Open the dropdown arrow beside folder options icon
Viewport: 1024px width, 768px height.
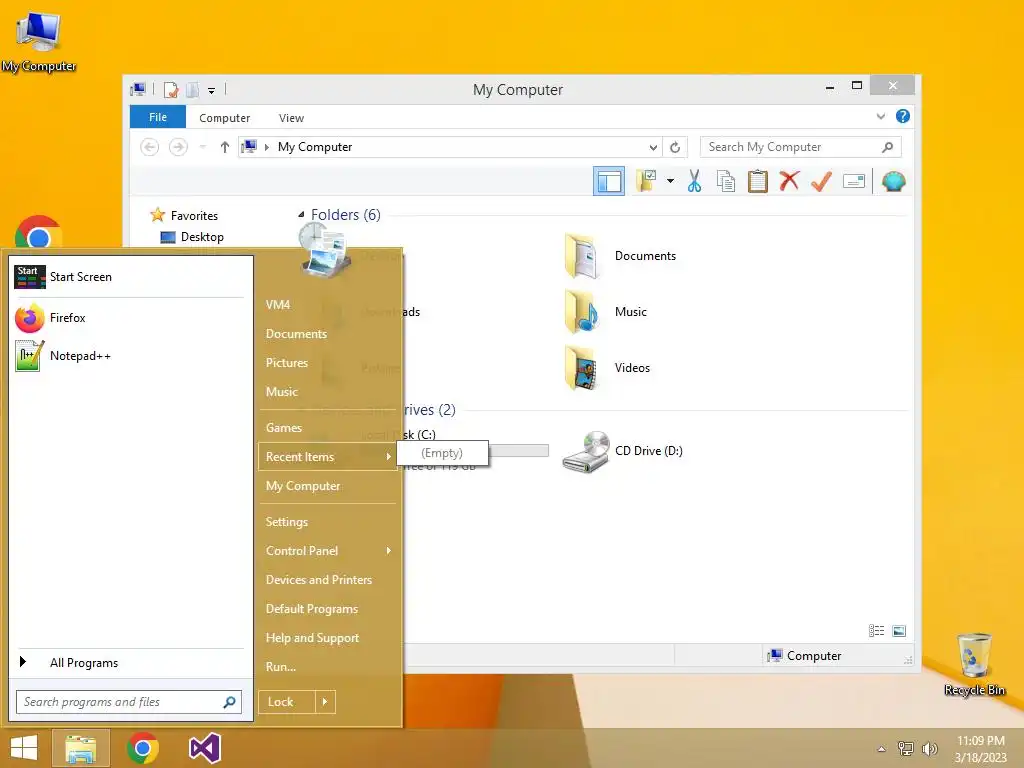click(670, 181)
